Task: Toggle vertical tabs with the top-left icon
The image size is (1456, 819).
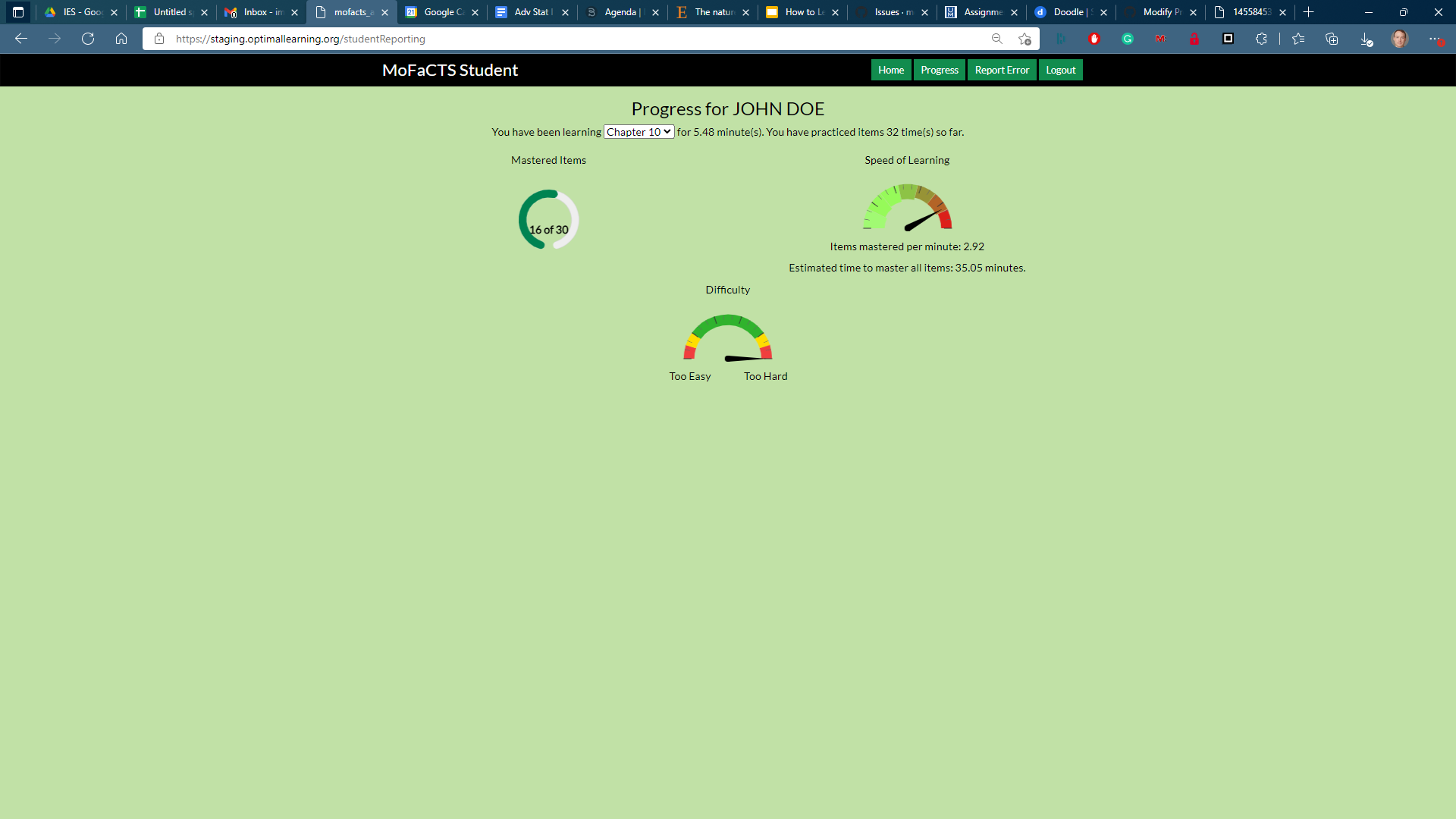Action: (17, 12)
